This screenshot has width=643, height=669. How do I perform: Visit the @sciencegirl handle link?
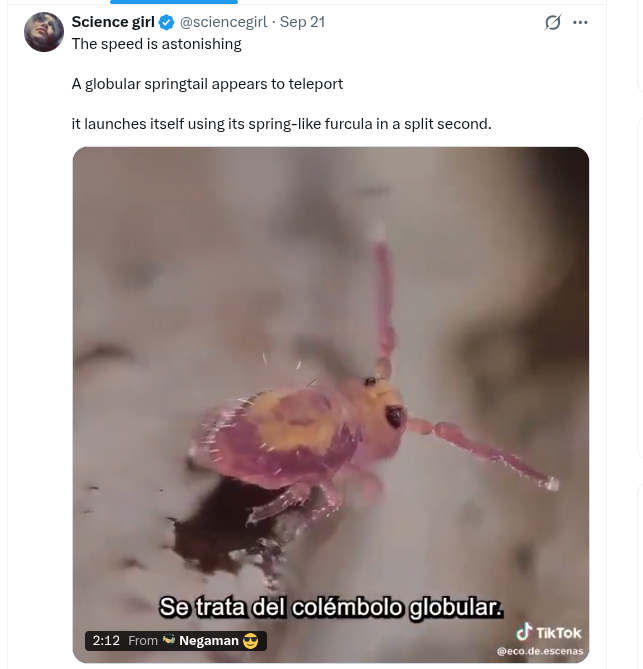(224, 22)
